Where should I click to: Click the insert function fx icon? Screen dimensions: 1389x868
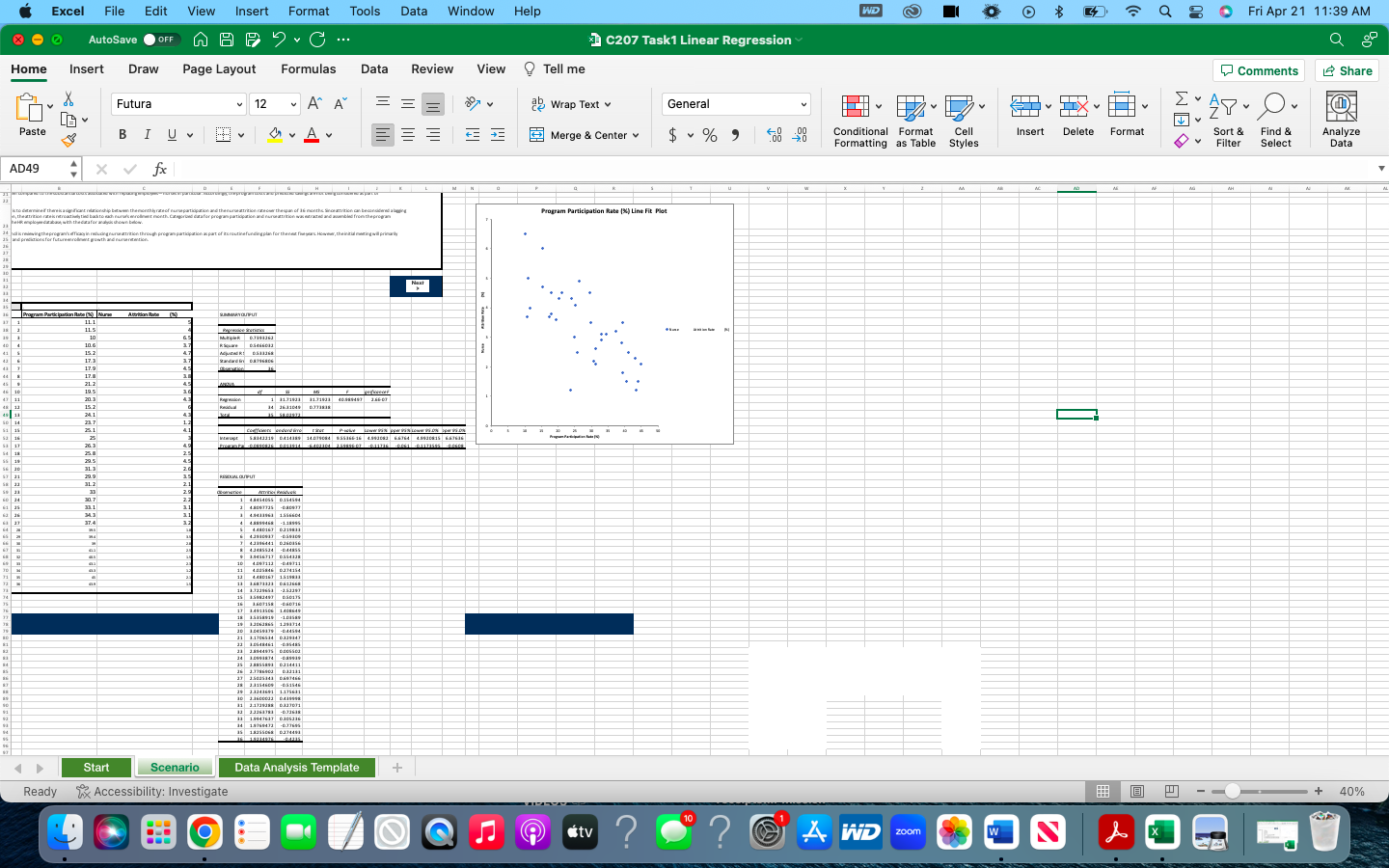click(160, 169)
